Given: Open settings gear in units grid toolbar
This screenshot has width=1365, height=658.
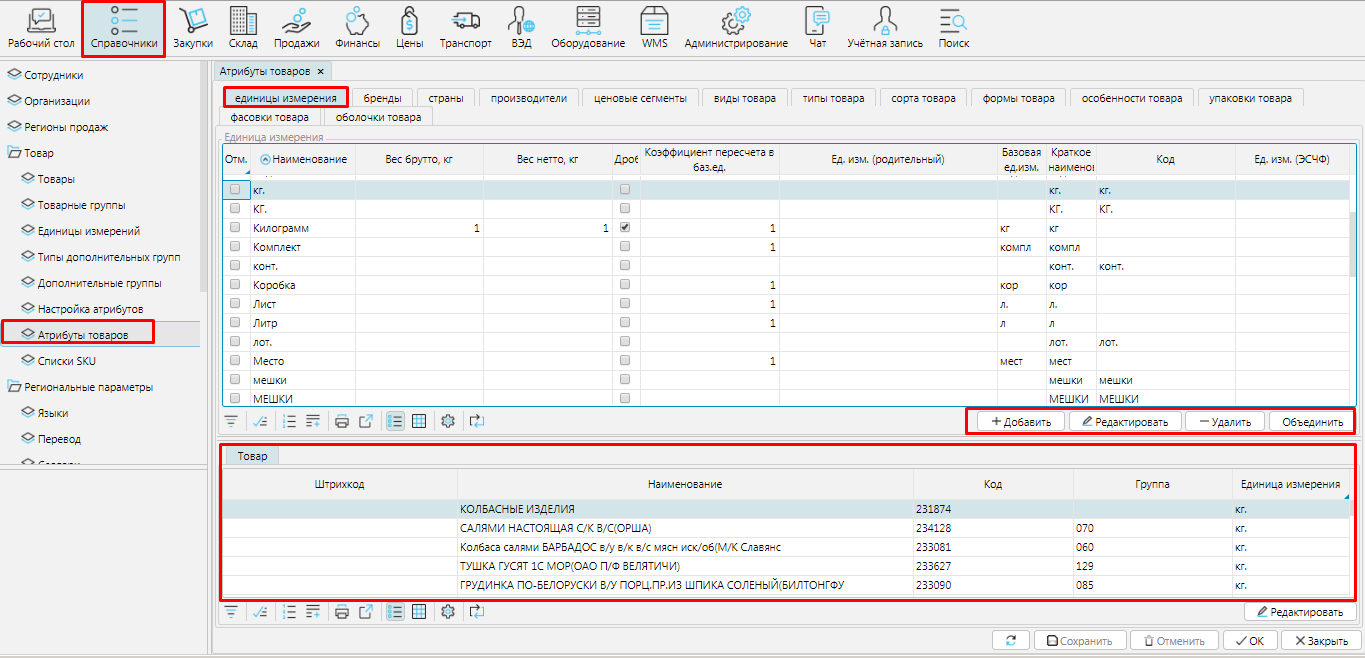Looking at the screenshot, I should 448,421.
